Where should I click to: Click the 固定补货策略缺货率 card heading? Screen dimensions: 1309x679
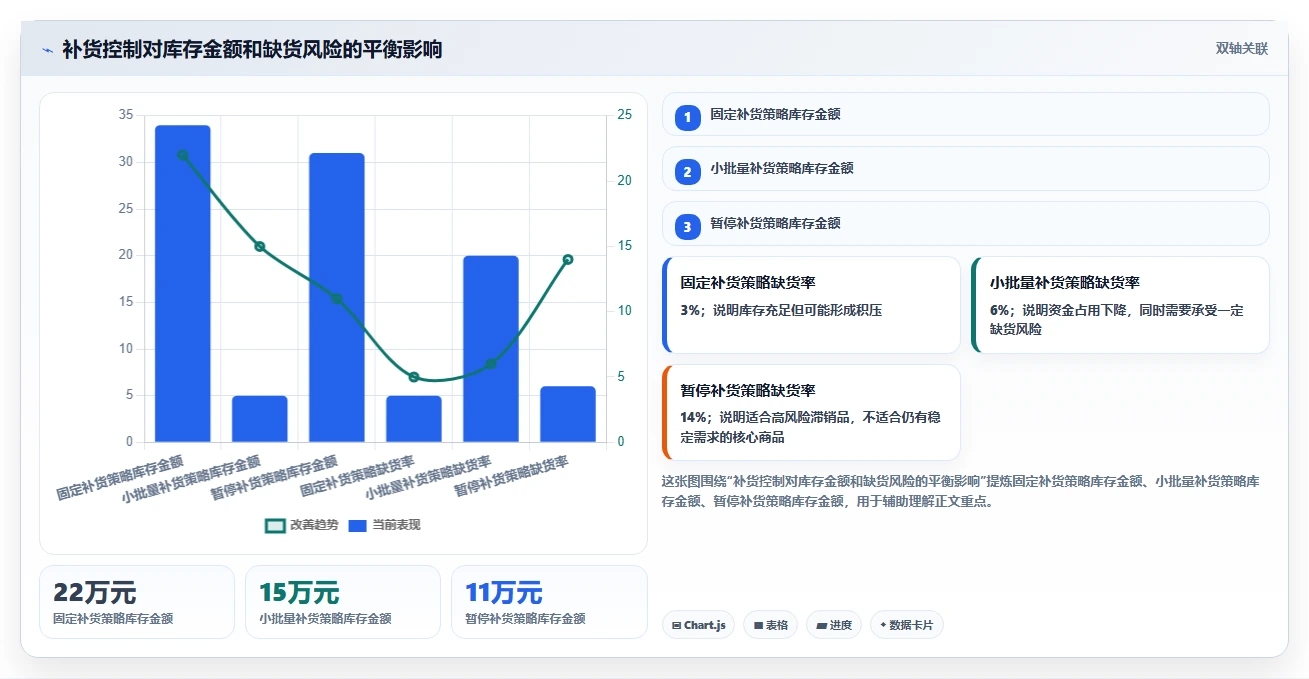748,283
